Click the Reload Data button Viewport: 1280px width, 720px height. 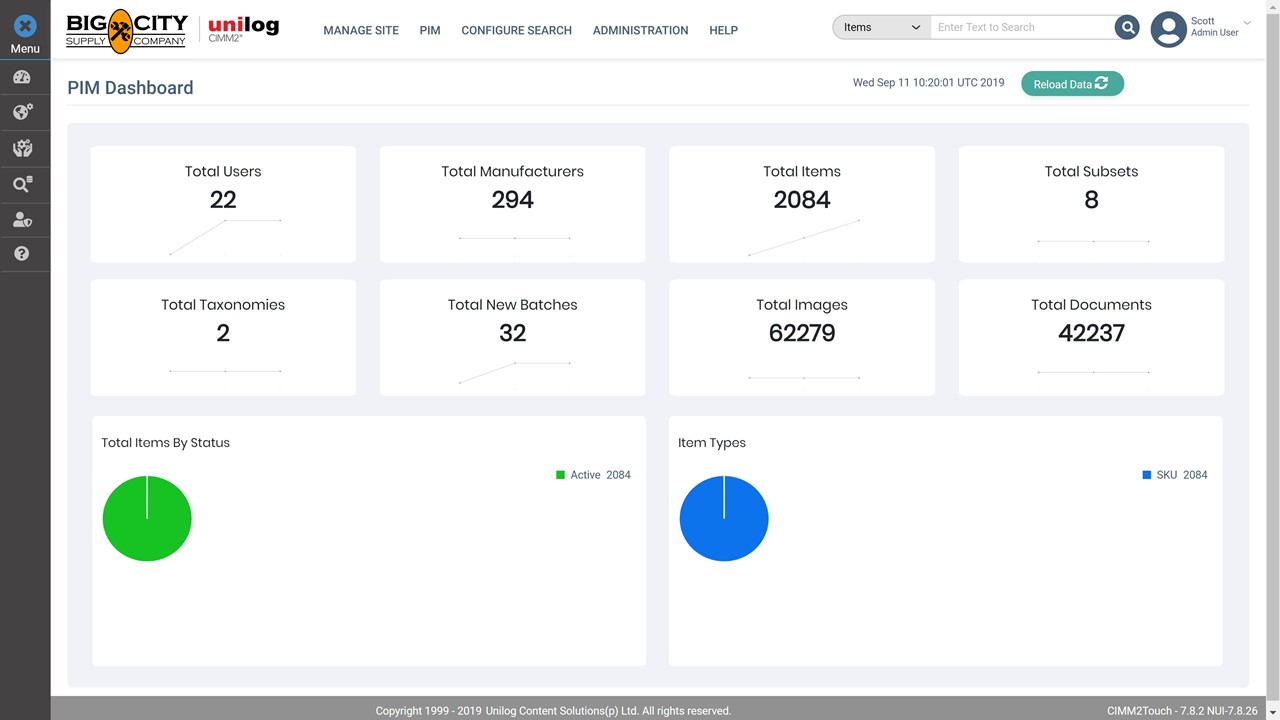(x=1072, y=84)
